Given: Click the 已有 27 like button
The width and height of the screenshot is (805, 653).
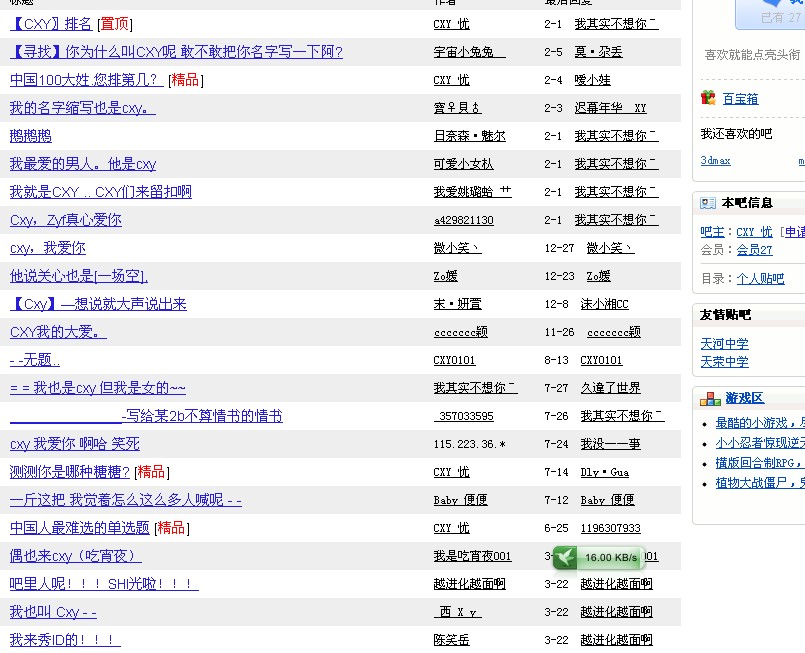Looking at the screenshot, I should click(770, 14).
